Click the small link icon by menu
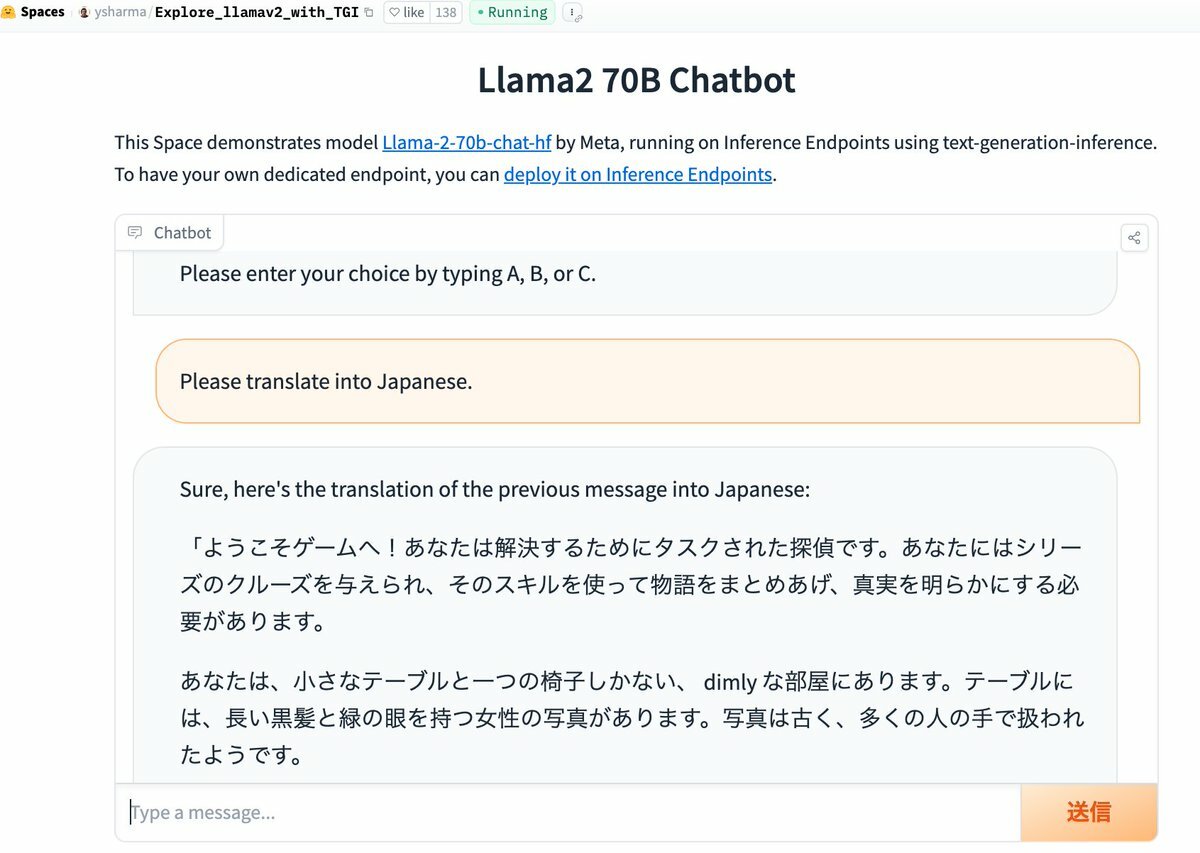 579,18
